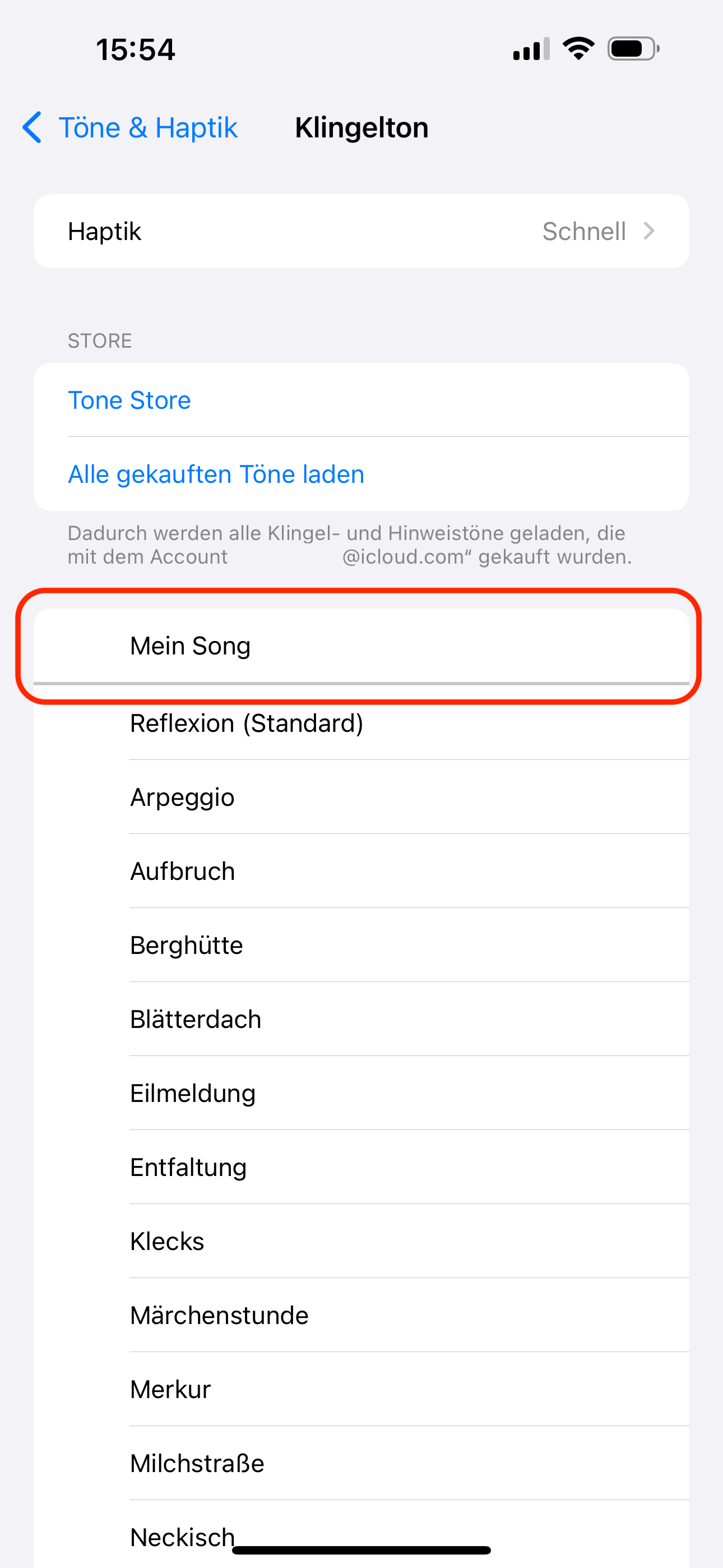Choose the Arpeggio ringtone
The width and height of the screenshot is (723, 1568).
[x=183, y=797]
